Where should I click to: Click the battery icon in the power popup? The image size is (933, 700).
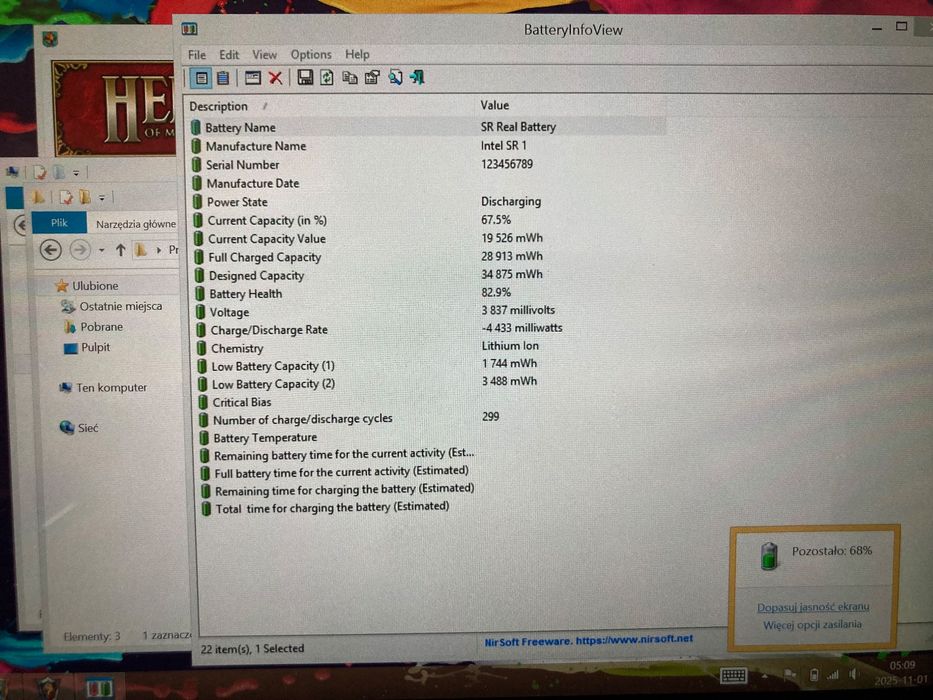[x=769, y=556]
